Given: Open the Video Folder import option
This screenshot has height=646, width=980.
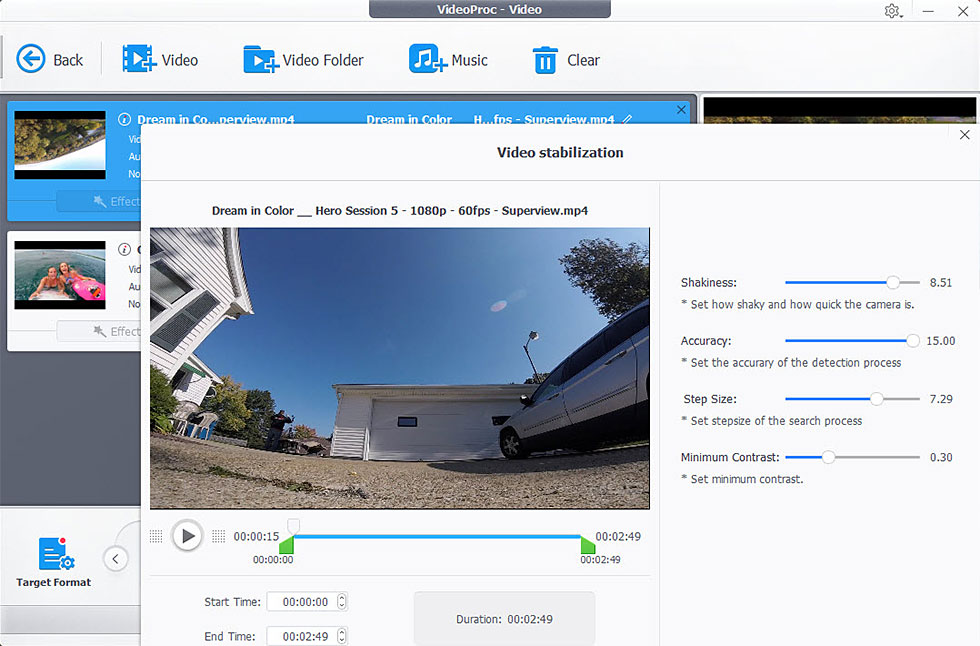Looking at the screenshot, I should (x=260, y=59).
